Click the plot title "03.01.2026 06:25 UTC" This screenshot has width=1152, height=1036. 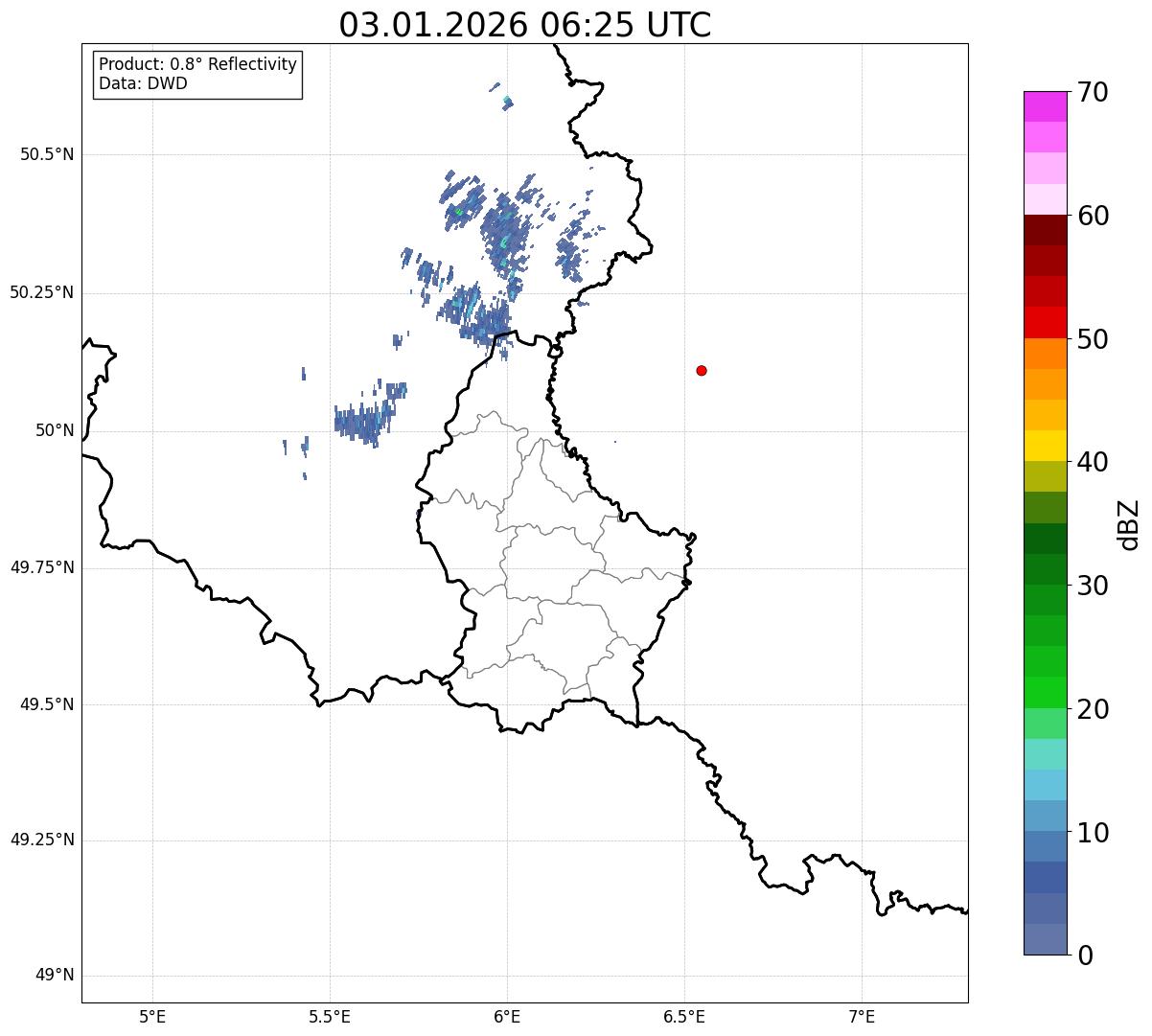pos(525,25)
